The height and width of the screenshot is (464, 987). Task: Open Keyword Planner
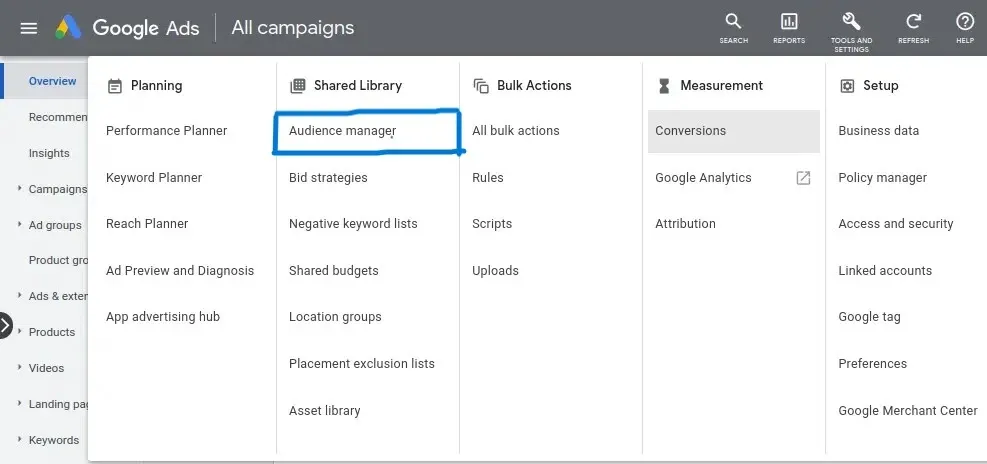(154, 178)
